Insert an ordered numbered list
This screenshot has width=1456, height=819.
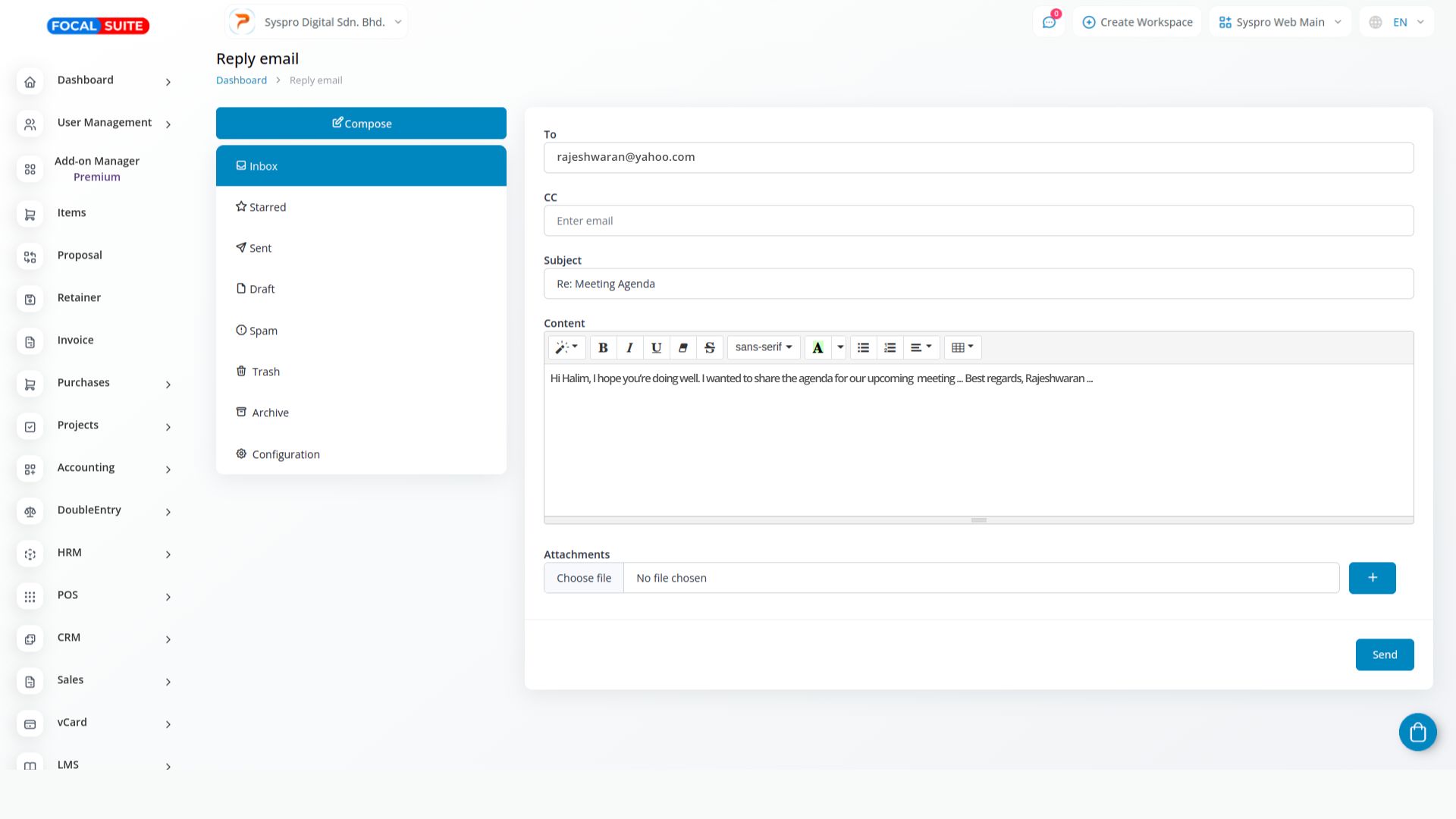(890, 347)
